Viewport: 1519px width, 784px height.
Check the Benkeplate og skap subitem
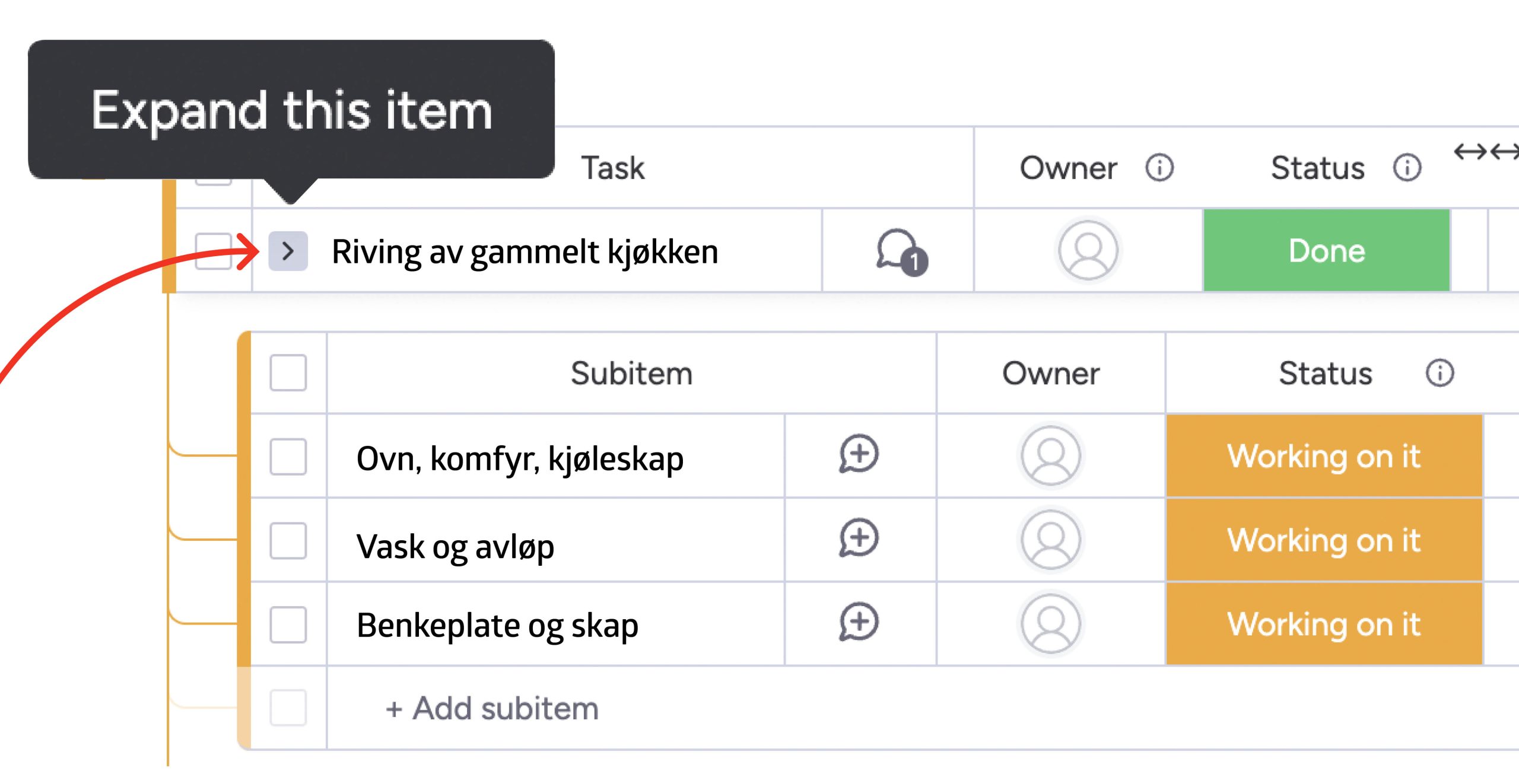[x=288, y=624]
